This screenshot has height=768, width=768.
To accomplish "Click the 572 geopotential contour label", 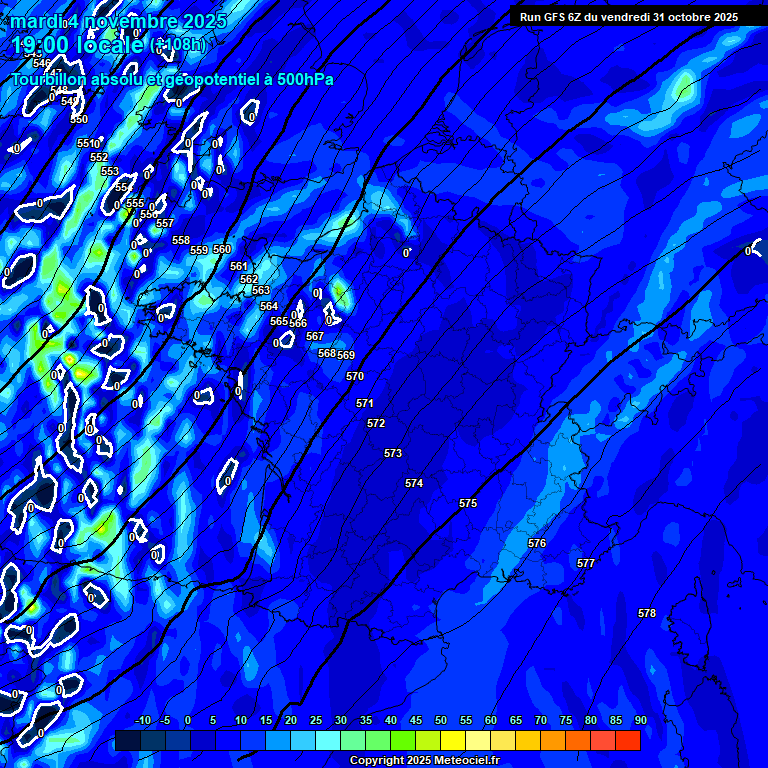I will (376, 424).
